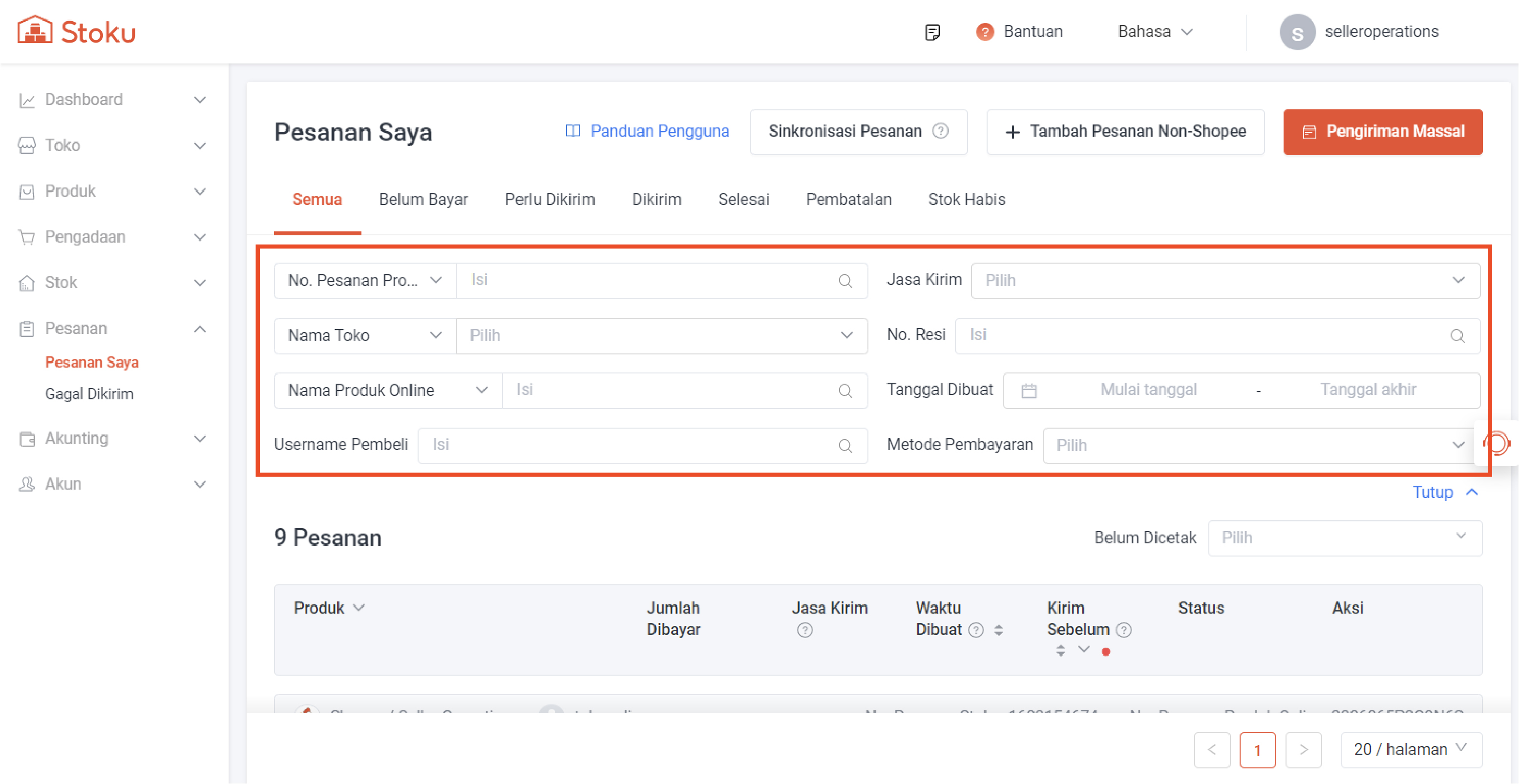Open the notes icon in header
1519x784 pixels.
[x=932, y=32]
